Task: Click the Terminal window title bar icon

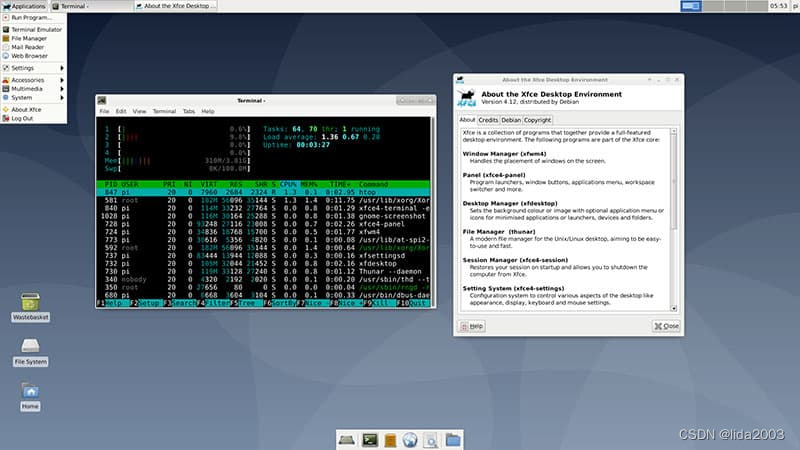Action: (x=102, y=101)
